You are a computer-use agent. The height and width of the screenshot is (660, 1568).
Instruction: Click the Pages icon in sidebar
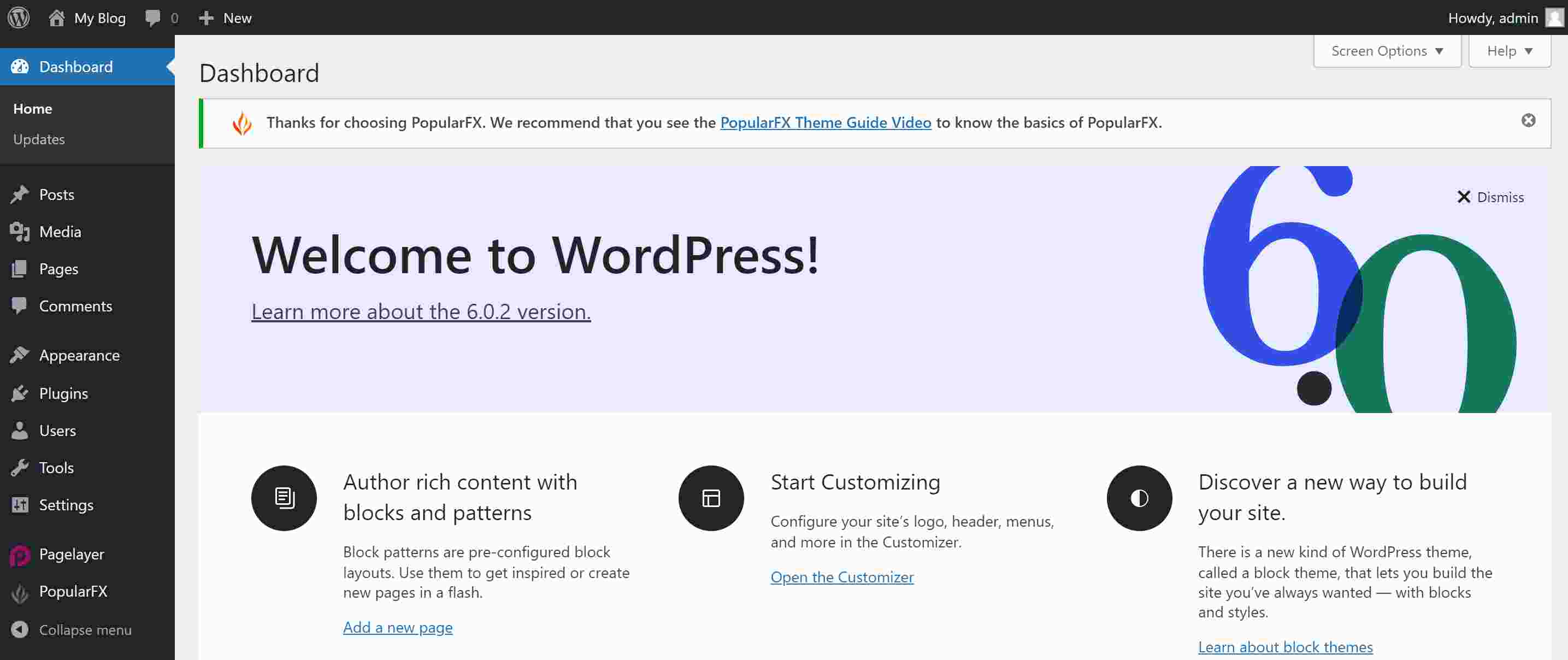[20, 268]
